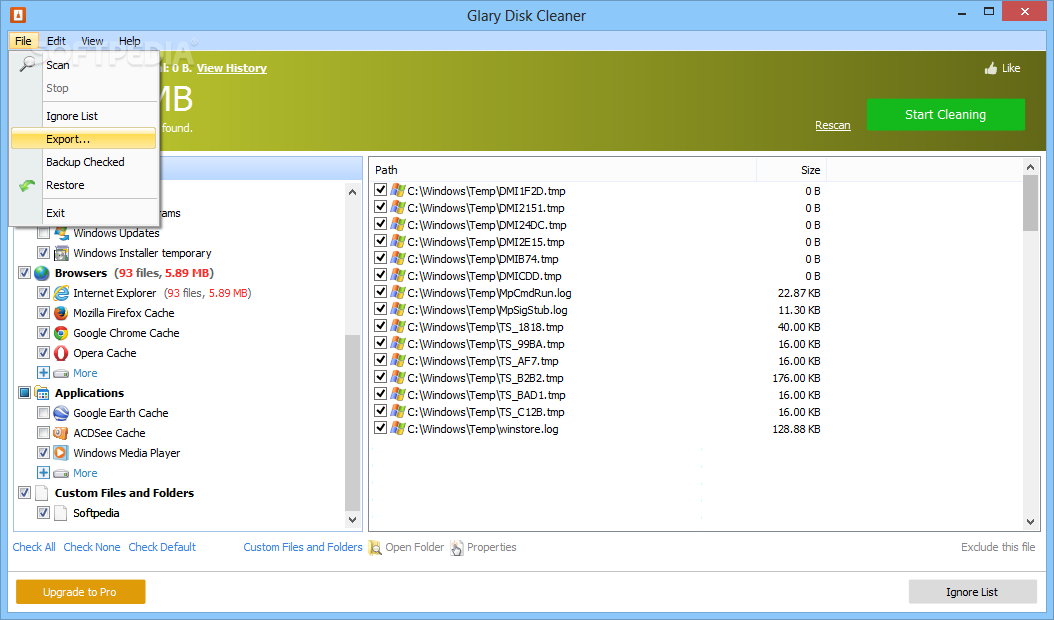
Task: Click the Check All link
Action: (x=34, y=547)
